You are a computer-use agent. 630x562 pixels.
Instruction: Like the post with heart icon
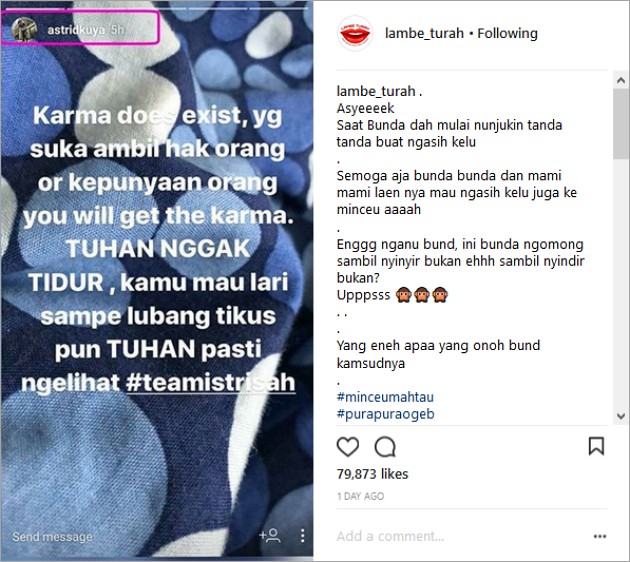pos(348,446)
